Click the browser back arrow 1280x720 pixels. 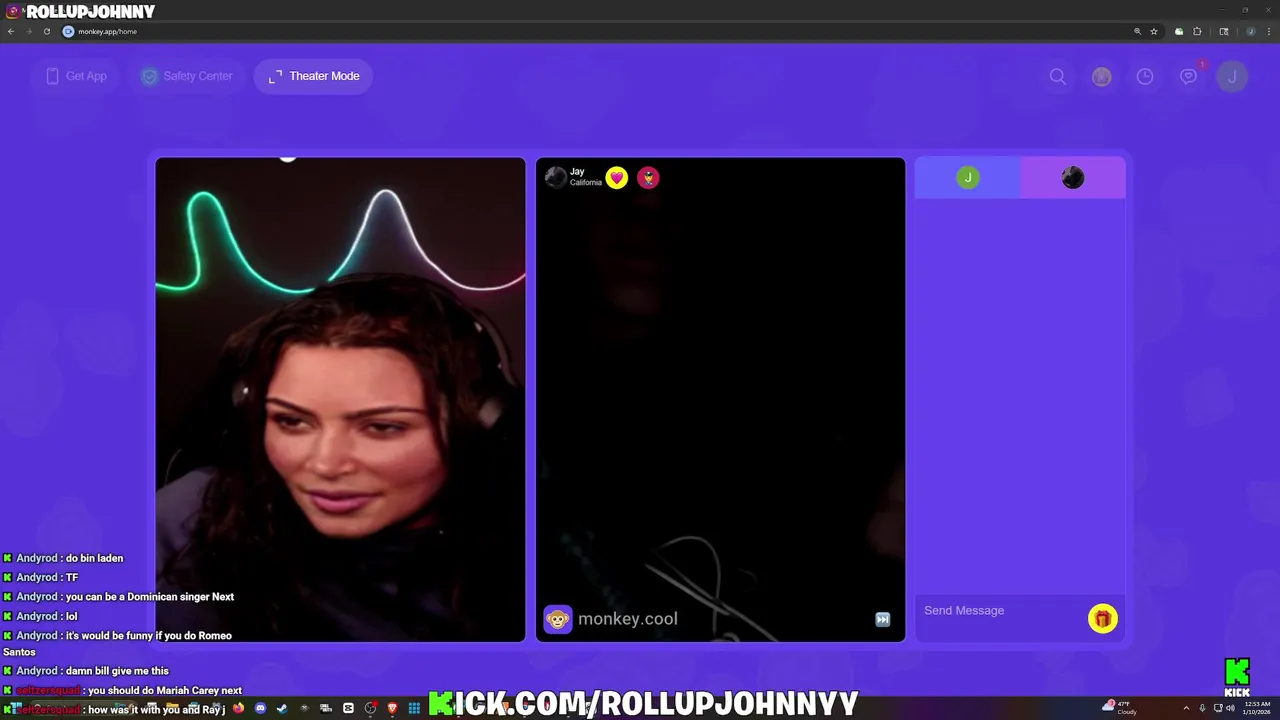pyautogui.click(x=11, y=31)
